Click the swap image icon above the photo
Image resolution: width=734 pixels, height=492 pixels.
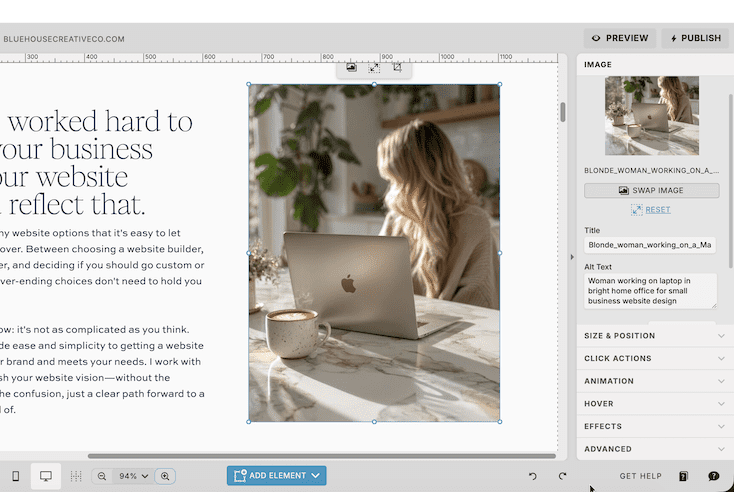pos(351,67)
